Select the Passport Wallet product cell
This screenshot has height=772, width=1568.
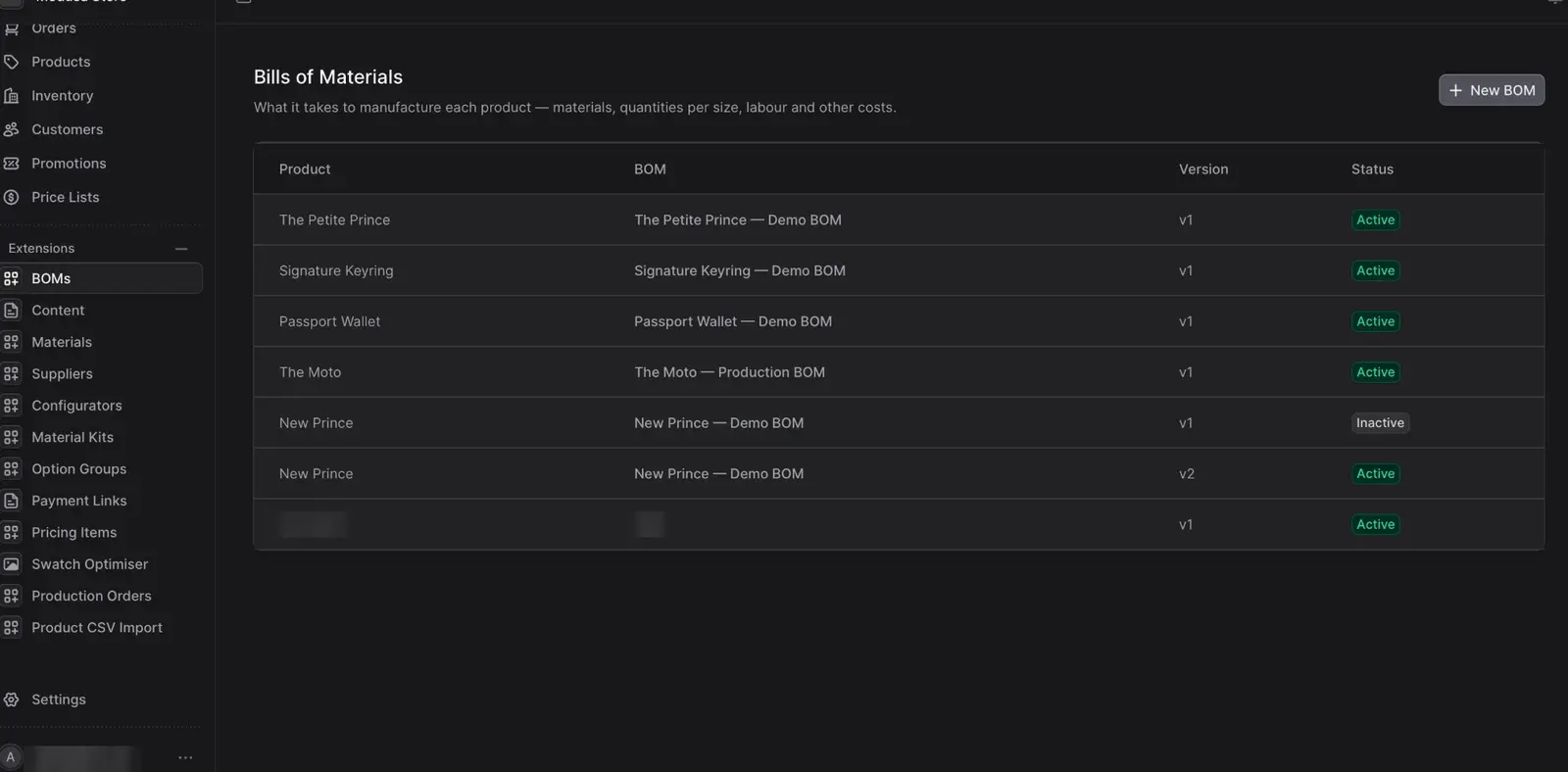coord(329,321)
